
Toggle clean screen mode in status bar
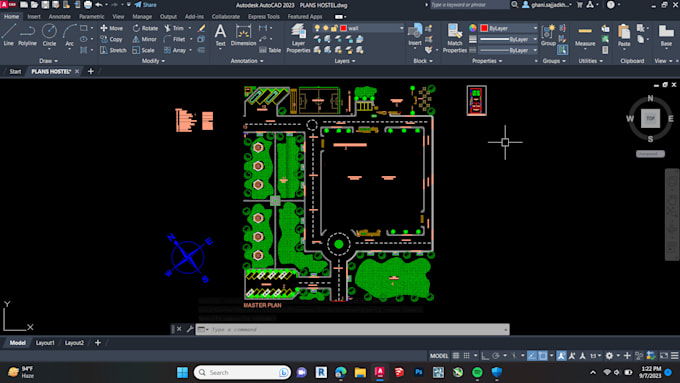(x=664, y=356)
